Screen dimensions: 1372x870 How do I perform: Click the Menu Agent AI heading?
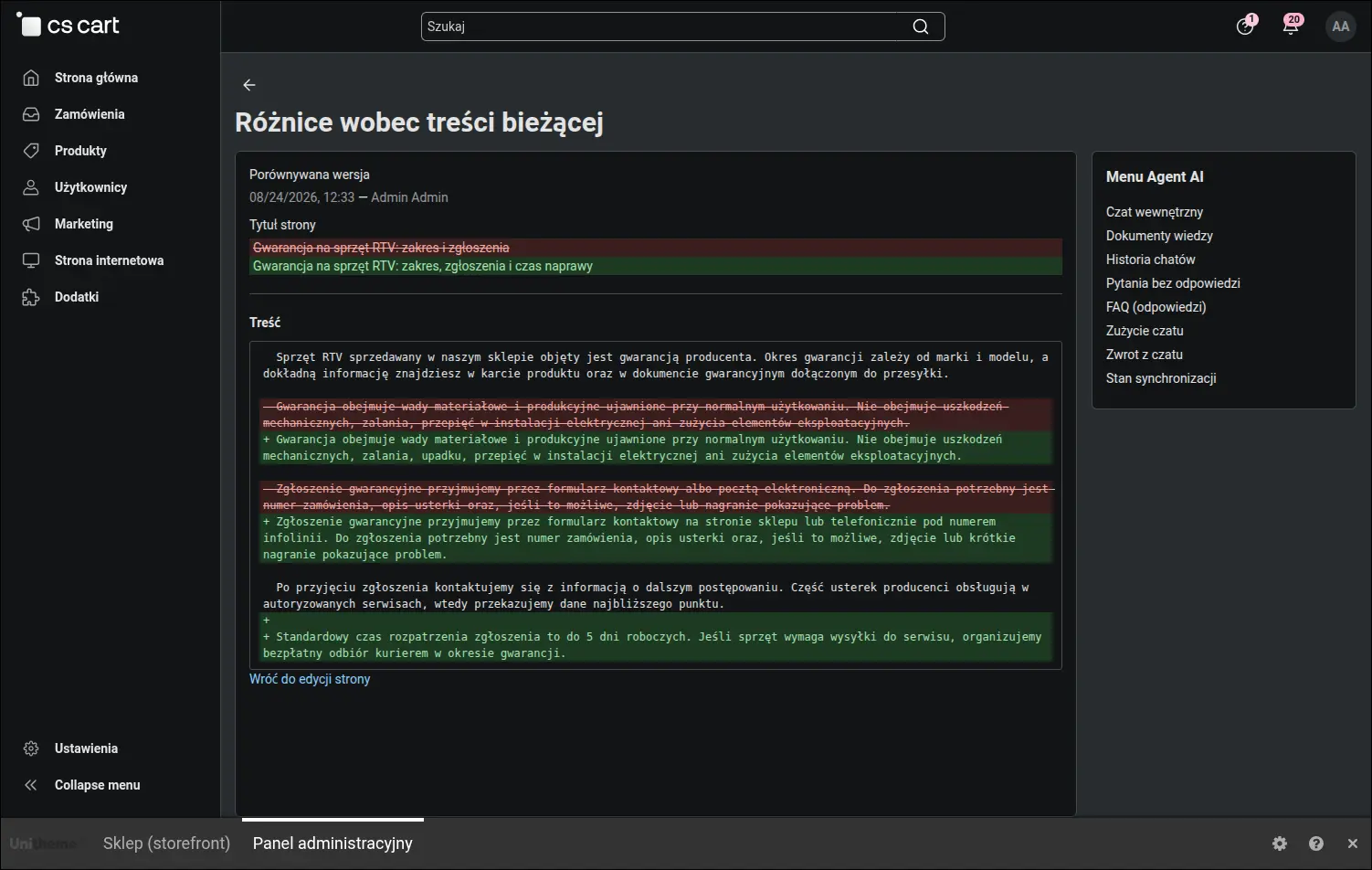pyautogui.click(x=1155, y=177)
